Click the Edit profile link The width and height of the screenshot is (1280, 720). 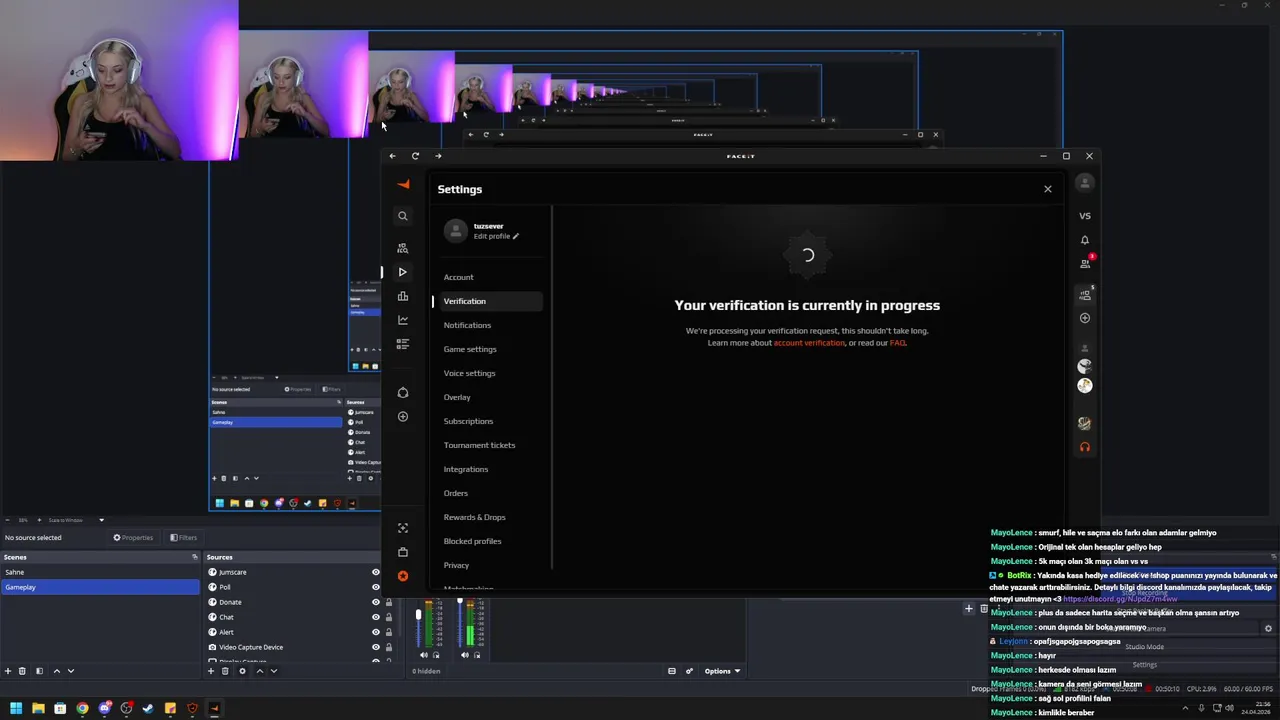(497, 236)
